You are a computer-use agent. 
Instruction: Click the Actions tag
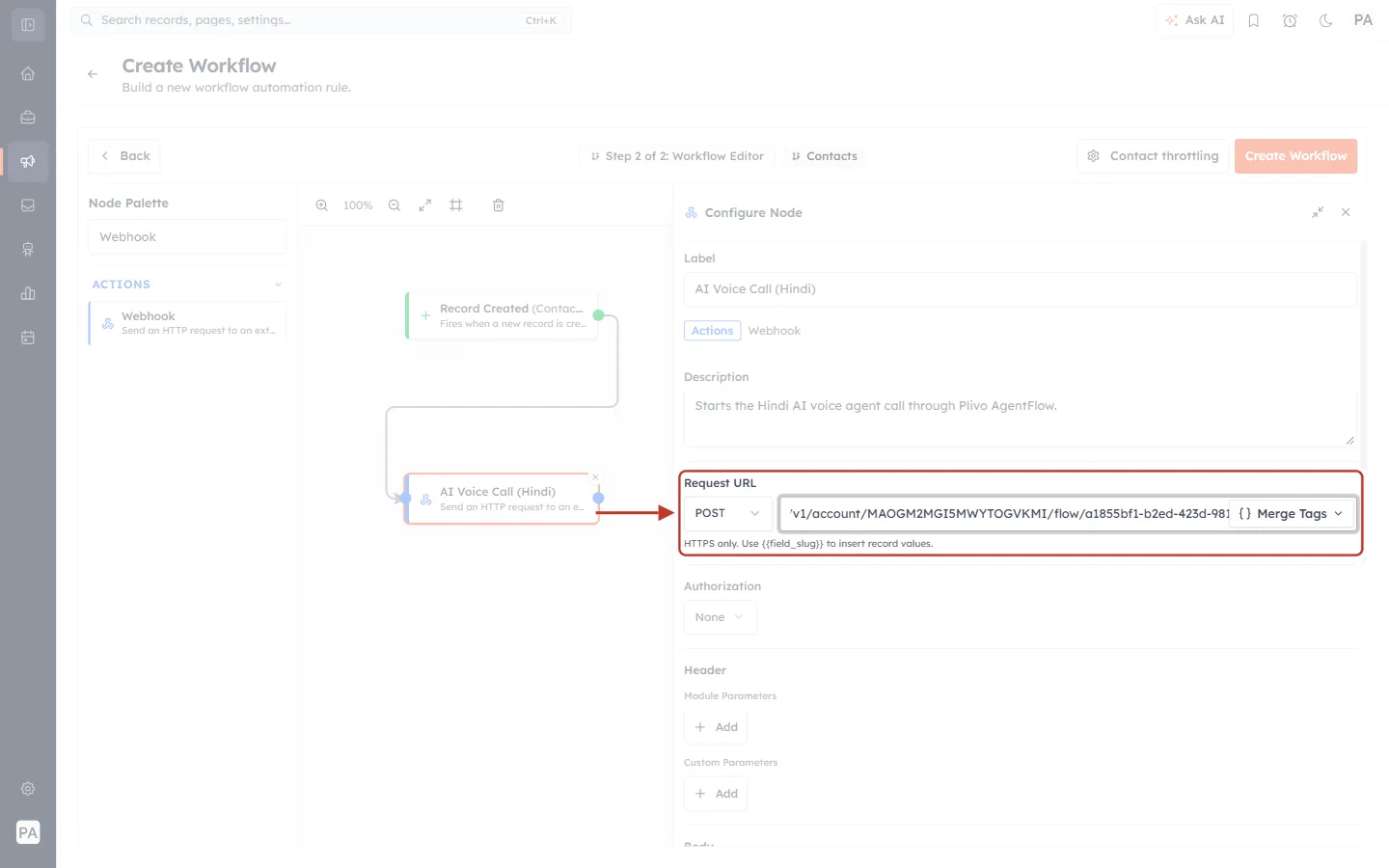712,331
